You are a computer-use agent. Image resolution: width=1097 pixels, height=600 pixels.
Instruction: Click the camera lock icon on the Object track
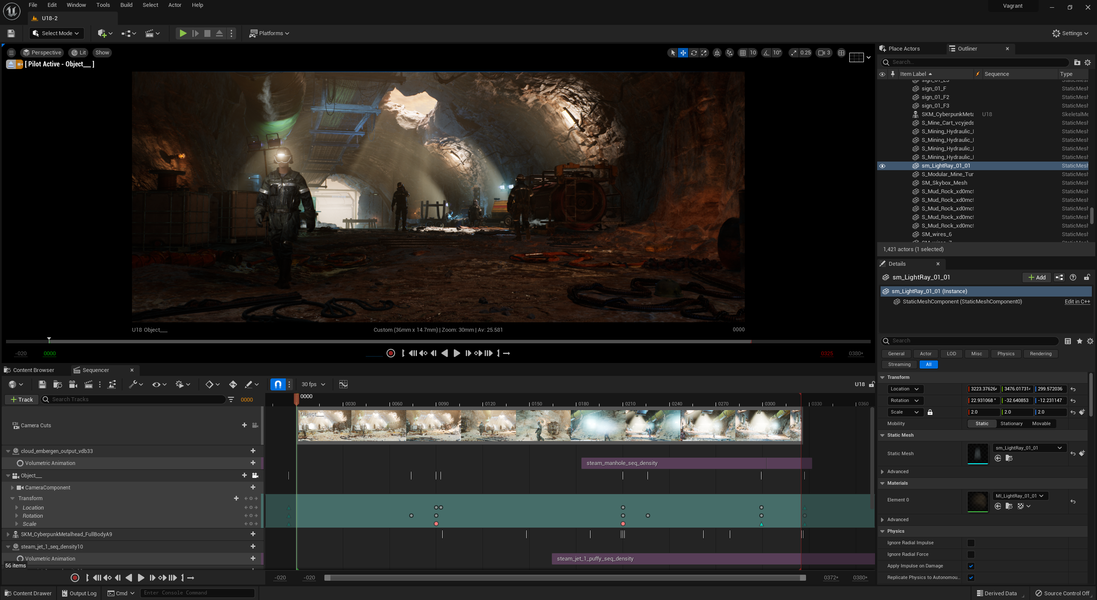(x=255, y=476)
